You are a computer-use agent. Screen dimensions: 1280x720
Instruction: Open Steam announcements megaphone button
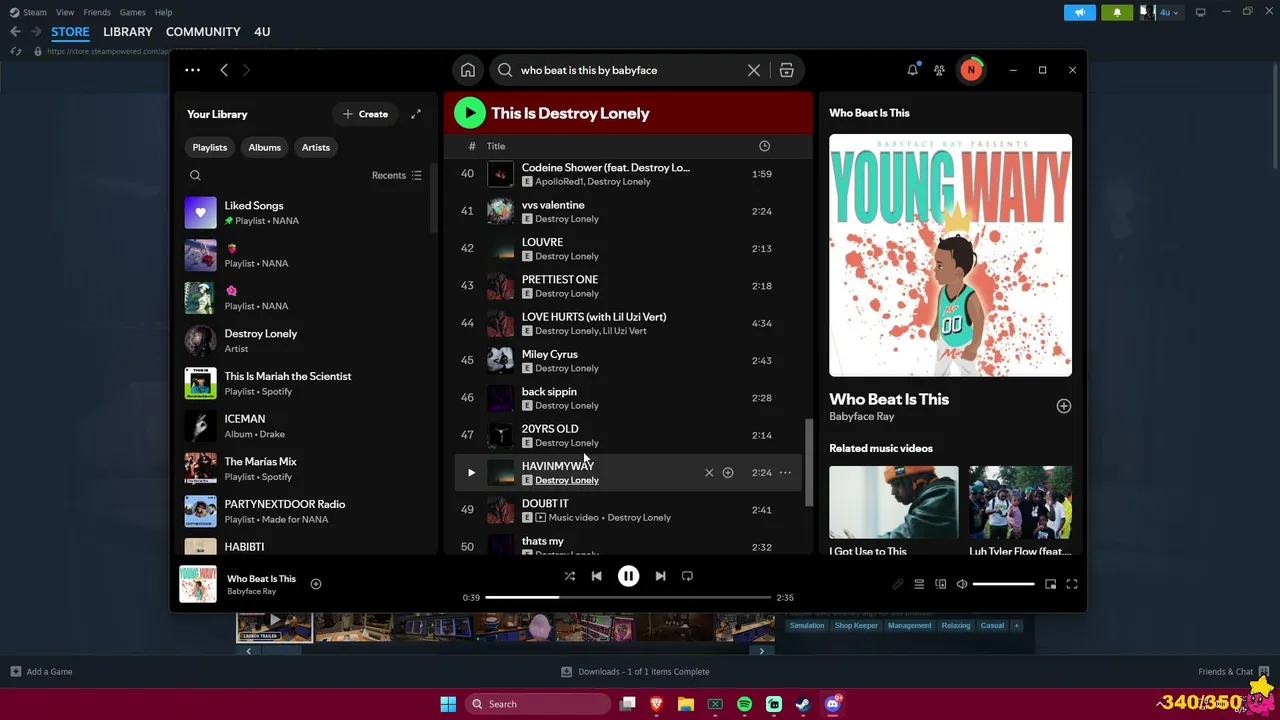[1080, 12]
